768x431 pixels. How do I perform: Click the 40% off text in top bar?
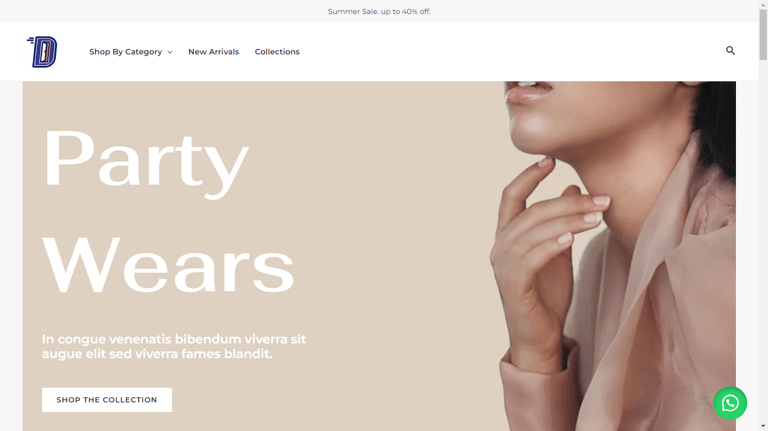[416, 11]
